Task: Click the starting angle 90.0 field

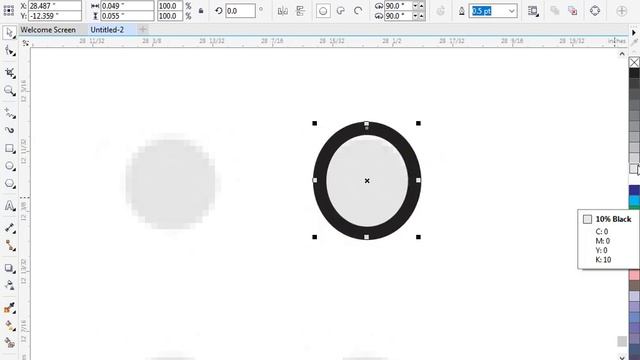Action: pos(398,6)
